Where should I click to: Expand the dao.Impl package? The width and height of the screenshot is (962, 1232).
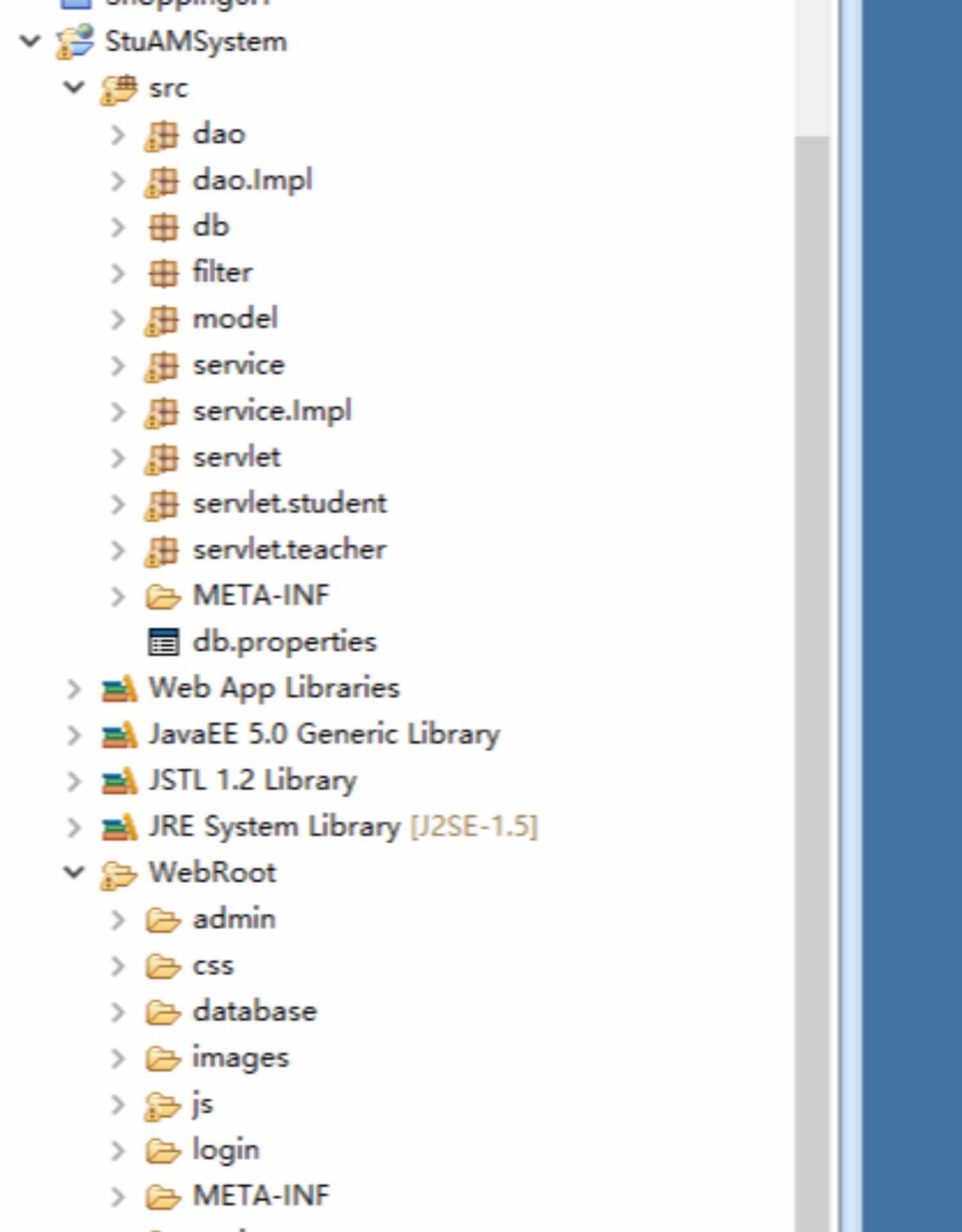(118, 181)
